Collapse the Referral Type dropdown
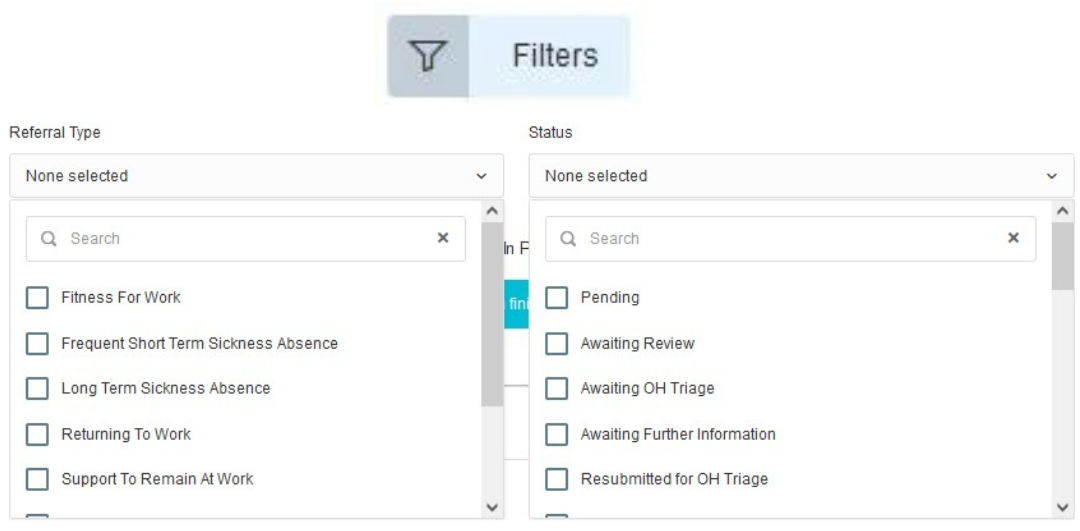 tap(256, 176)
